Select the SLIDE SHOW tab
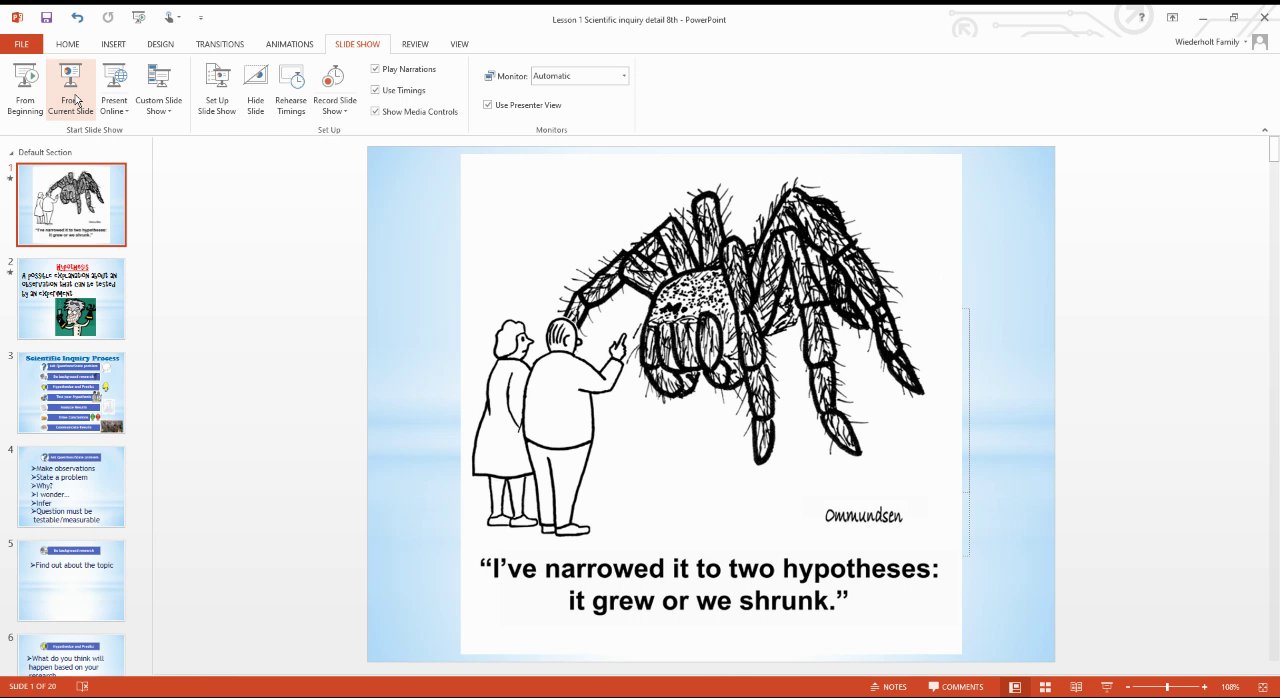Screen dimensions: 1280x698 point(357,44)
